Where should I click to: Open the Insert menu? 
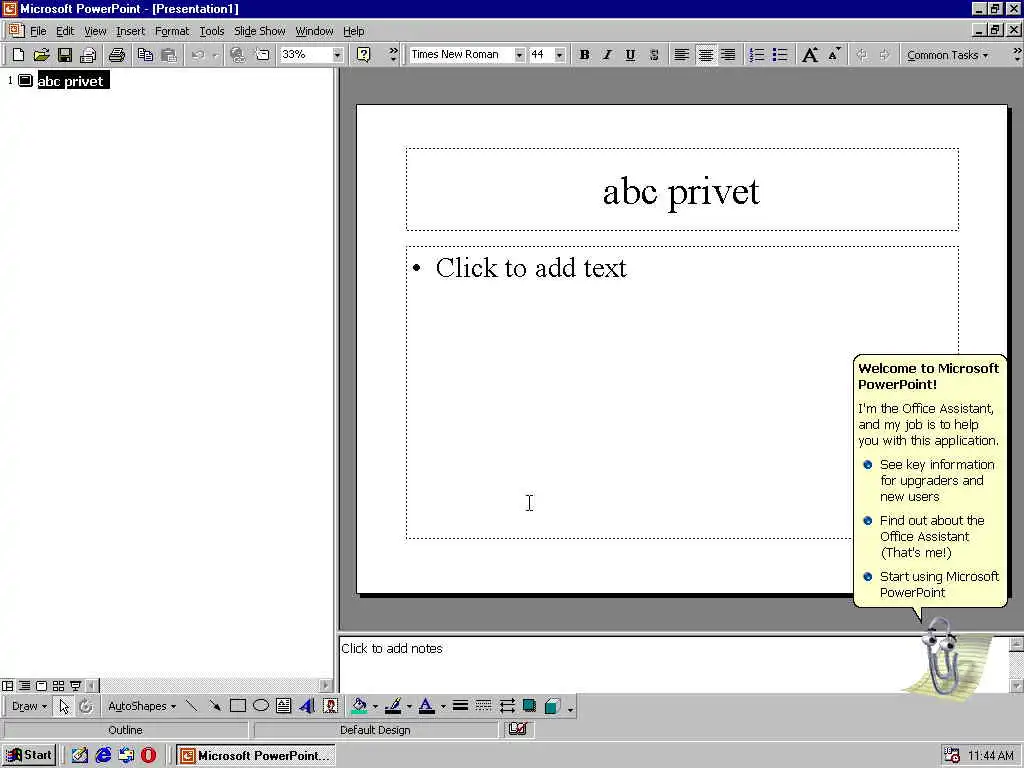point(130,31)
